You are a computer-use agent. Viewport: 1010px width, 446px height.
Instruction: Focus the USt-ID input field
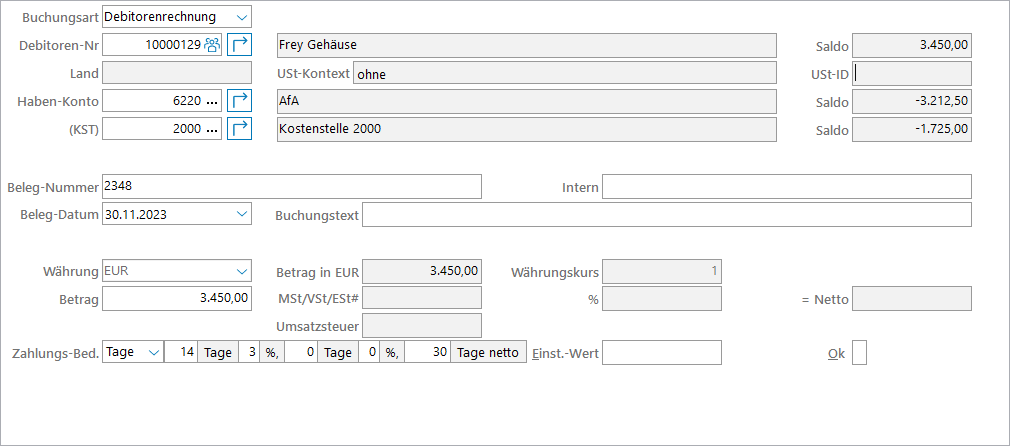911,73
